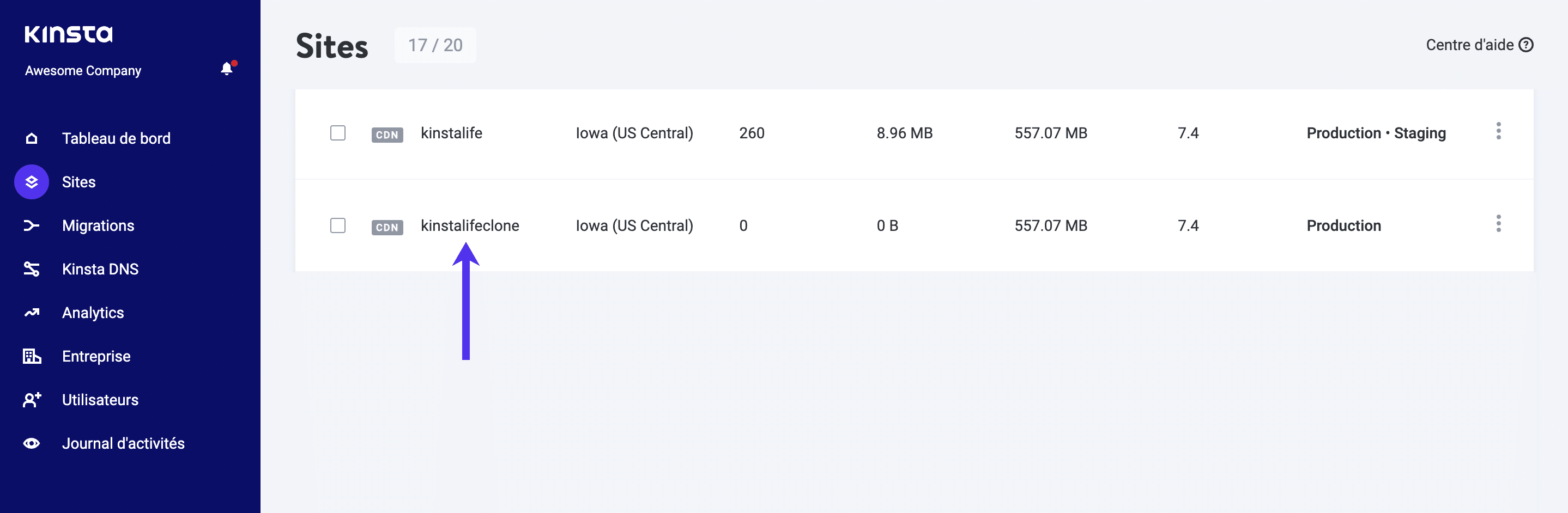Tick the kinstalifeclone site checkbox
The height and width of the screenshot is (513, 1568).
point(338,226)
